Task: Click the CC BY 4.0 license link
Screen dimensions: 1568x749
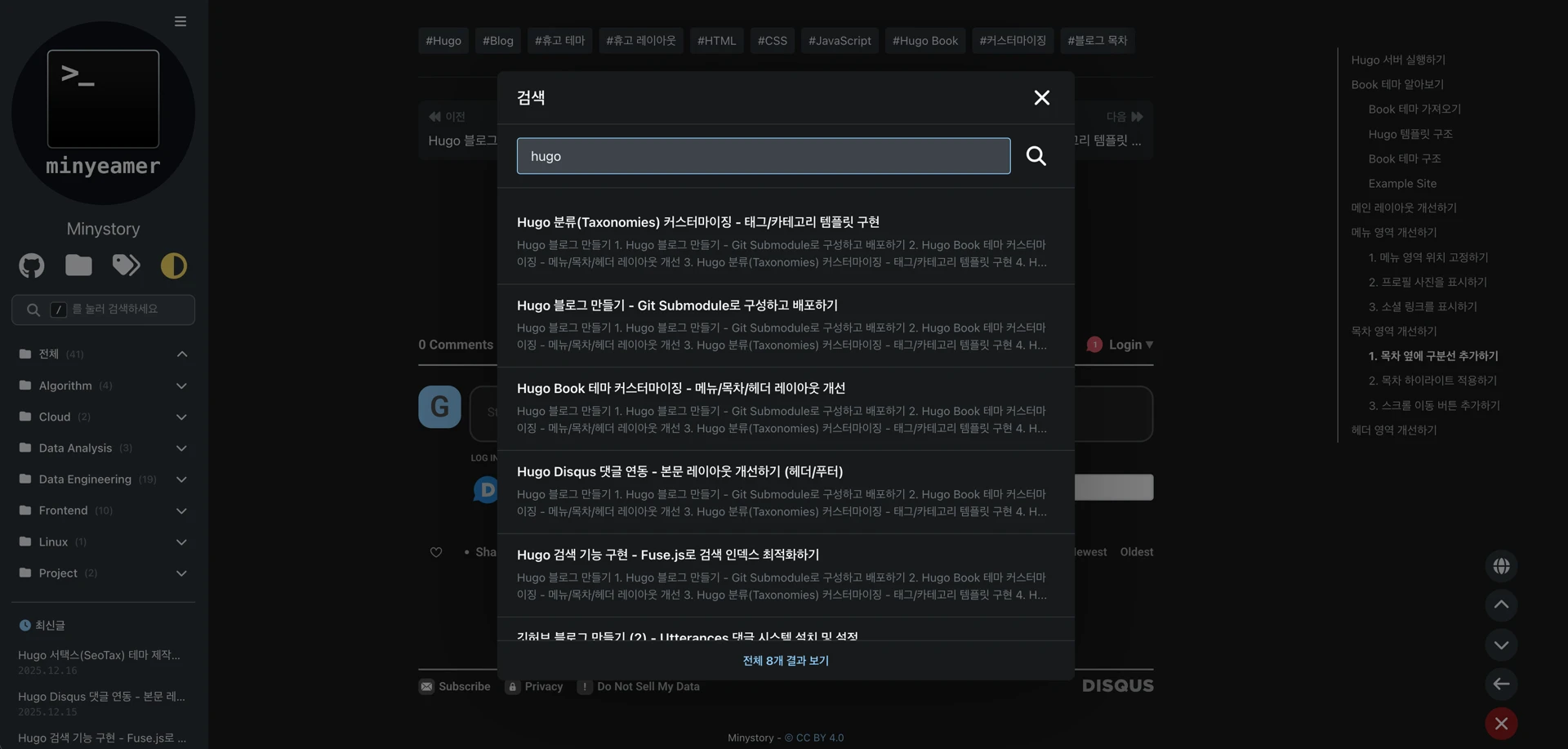Action: tap(814, 738)
